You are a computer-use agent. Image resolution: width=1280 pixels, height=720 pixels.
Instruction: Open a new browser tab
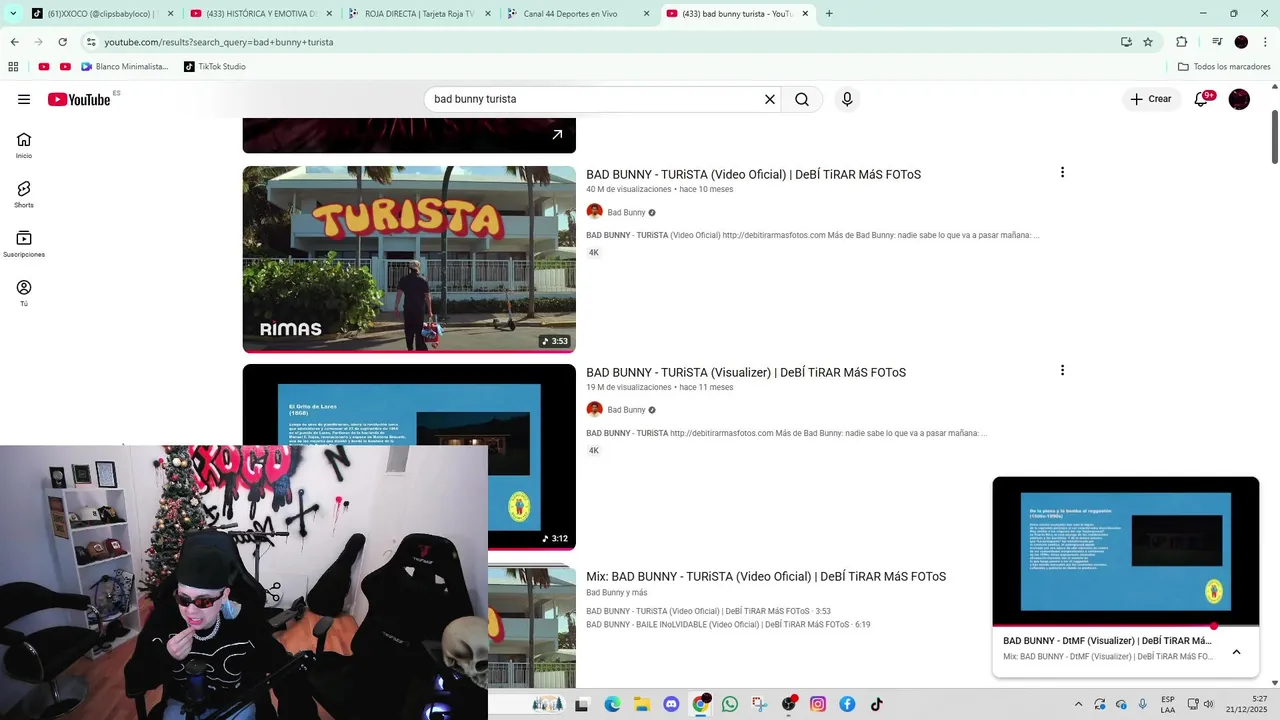coord(829,14)
